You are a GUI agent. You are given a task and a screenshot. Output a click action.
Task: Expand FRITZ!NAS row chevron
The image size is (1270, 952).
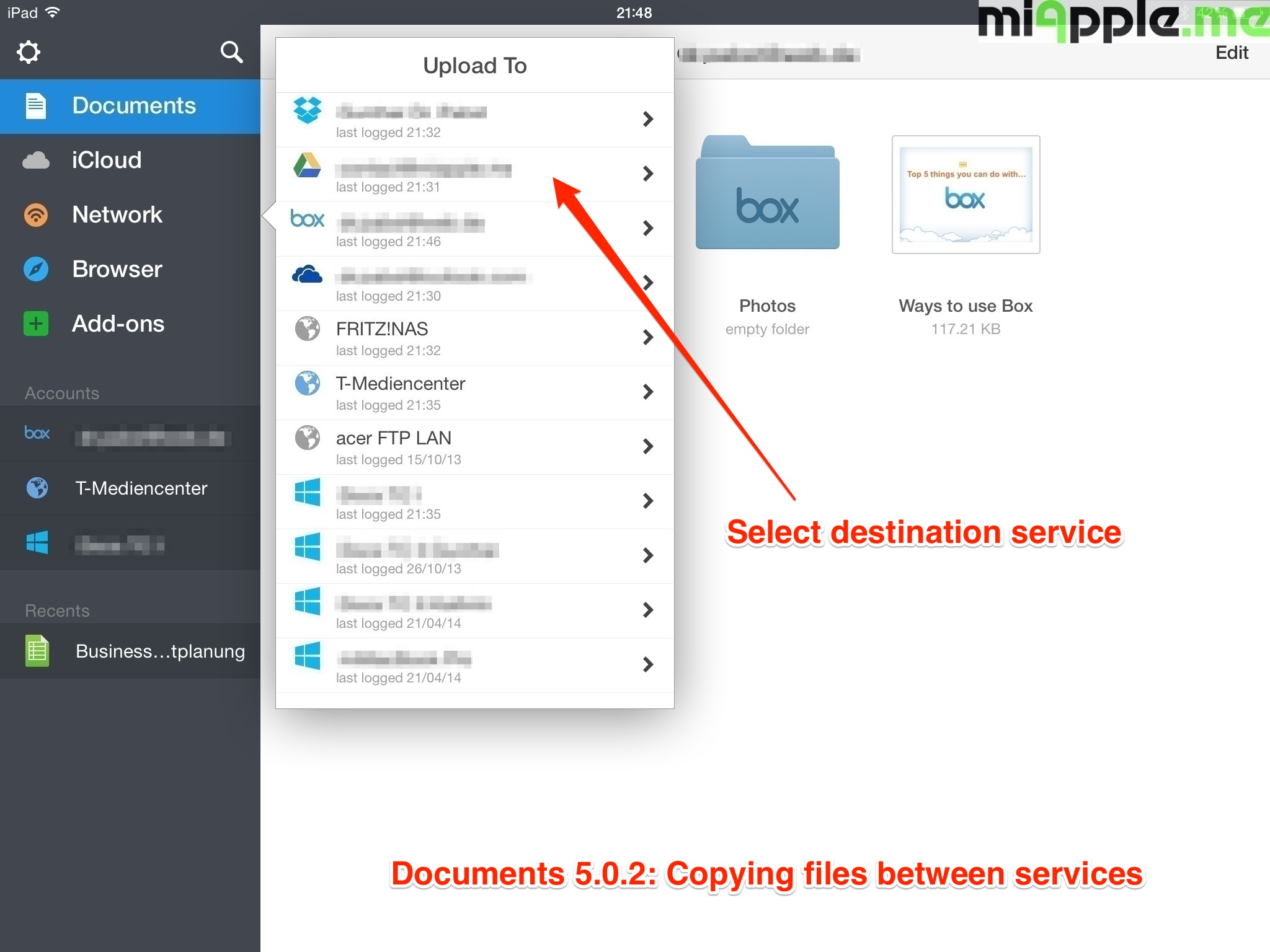point(647,337)
